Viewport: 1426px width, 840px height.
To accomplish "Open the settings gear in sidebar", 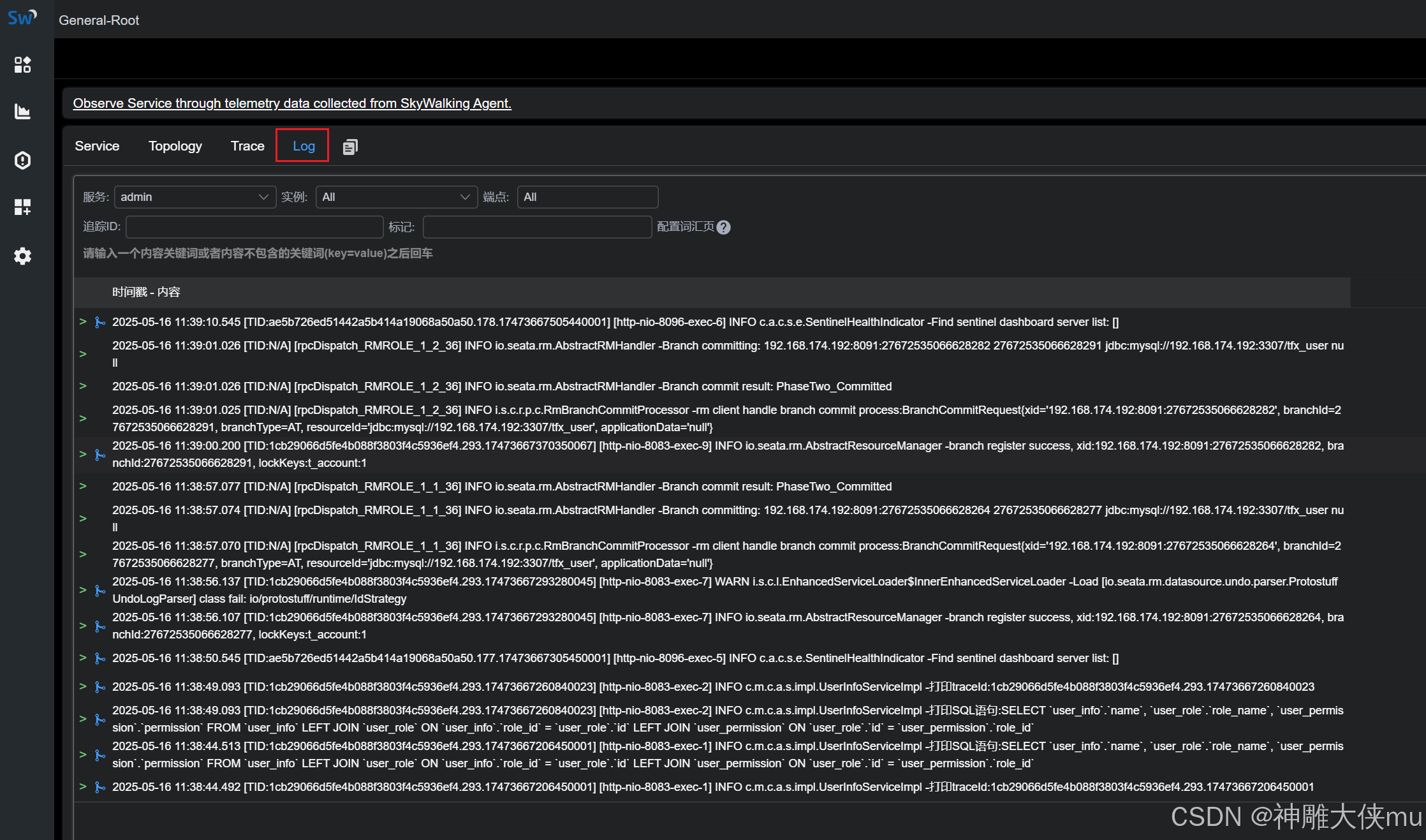I will pyautogui.click(x=23, y=256).
